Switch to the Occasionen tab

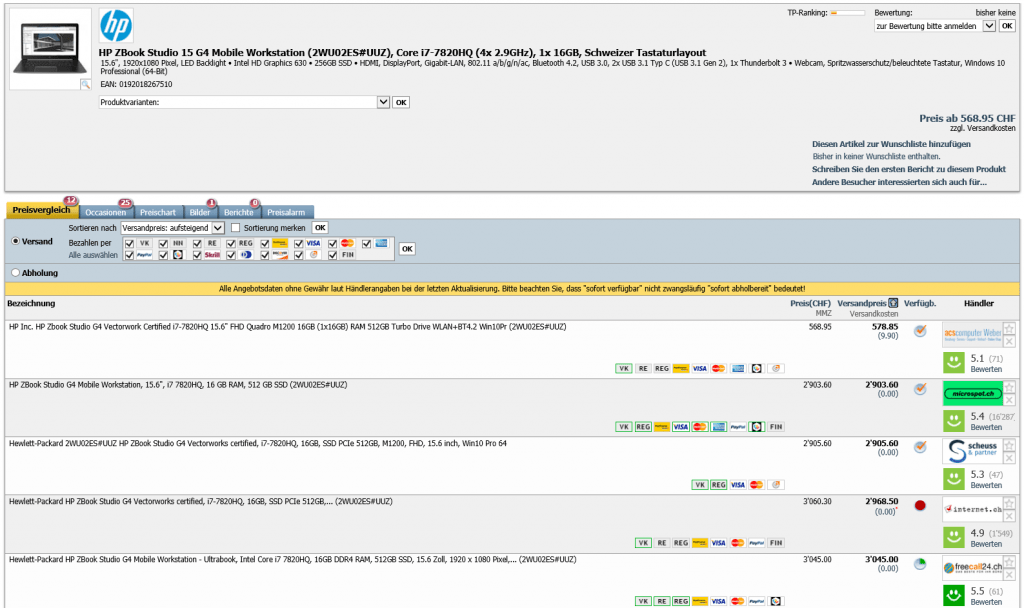click(105, 212)
